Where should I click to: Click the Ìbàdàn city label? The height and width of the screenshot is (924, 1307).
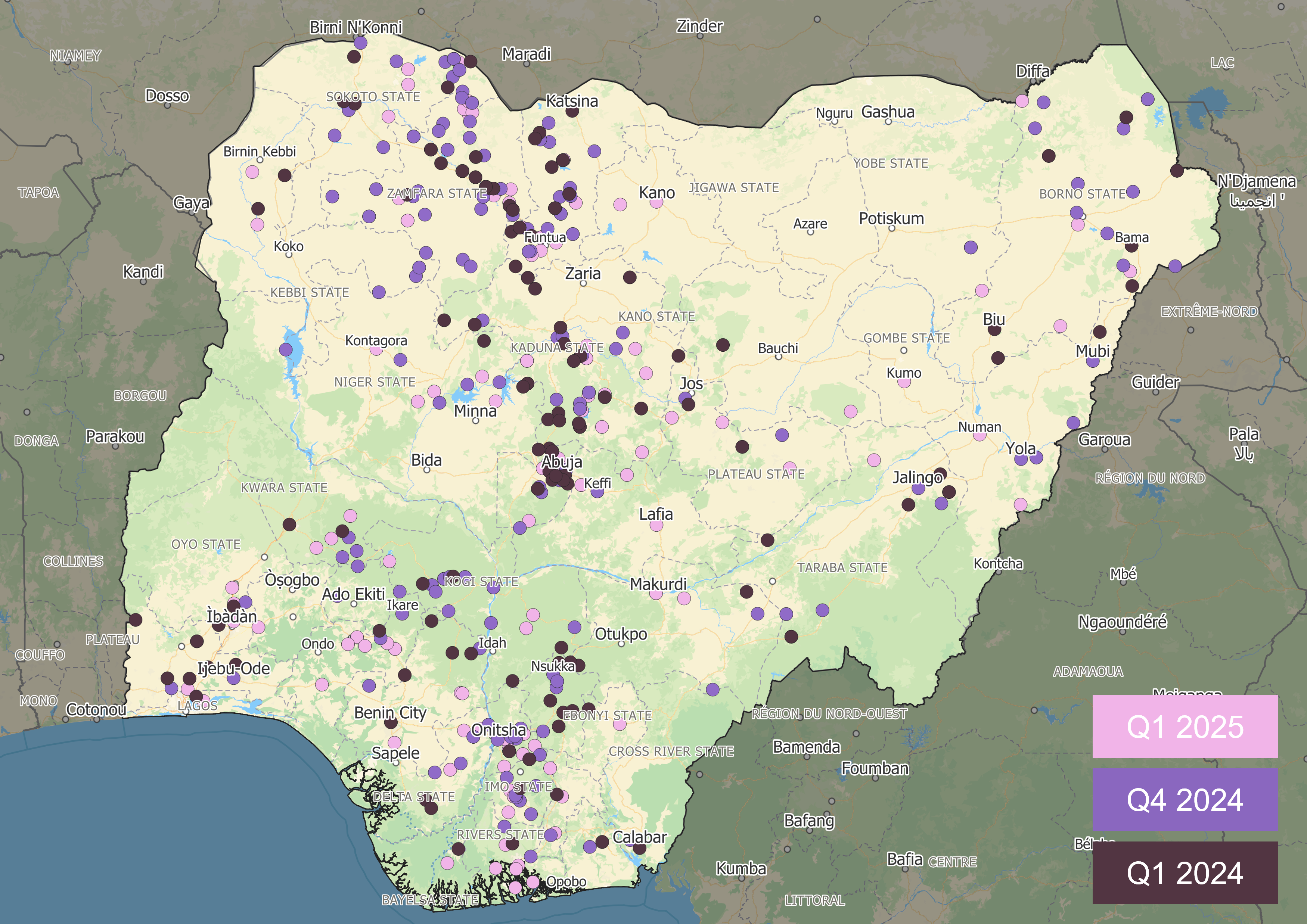(232, 616)
